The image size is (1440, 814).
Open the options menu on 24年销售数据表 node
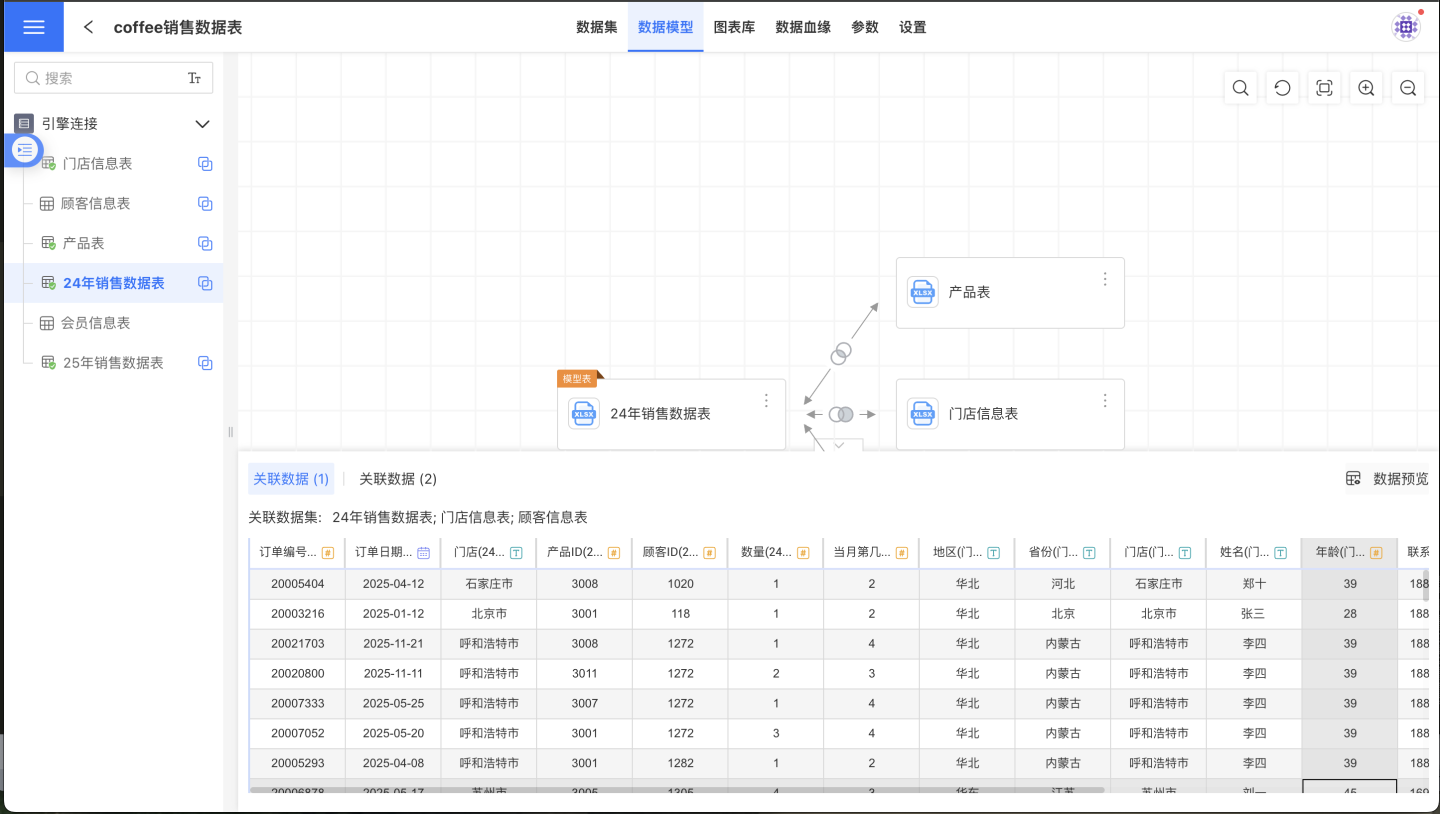click(766, 400)
